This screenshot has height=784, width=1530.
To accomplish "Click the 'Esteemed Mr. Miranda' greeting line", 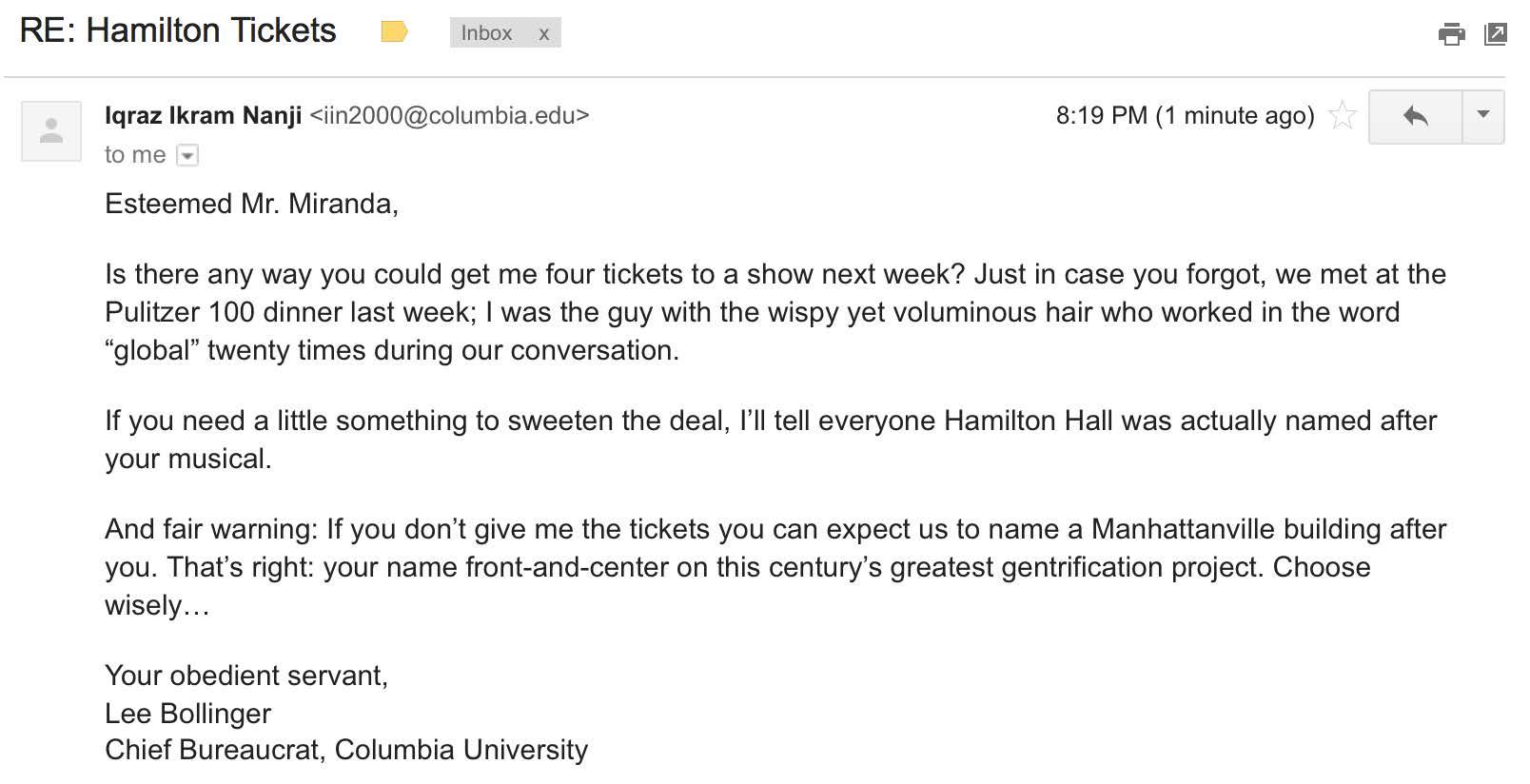I will (x=251, y=205).
